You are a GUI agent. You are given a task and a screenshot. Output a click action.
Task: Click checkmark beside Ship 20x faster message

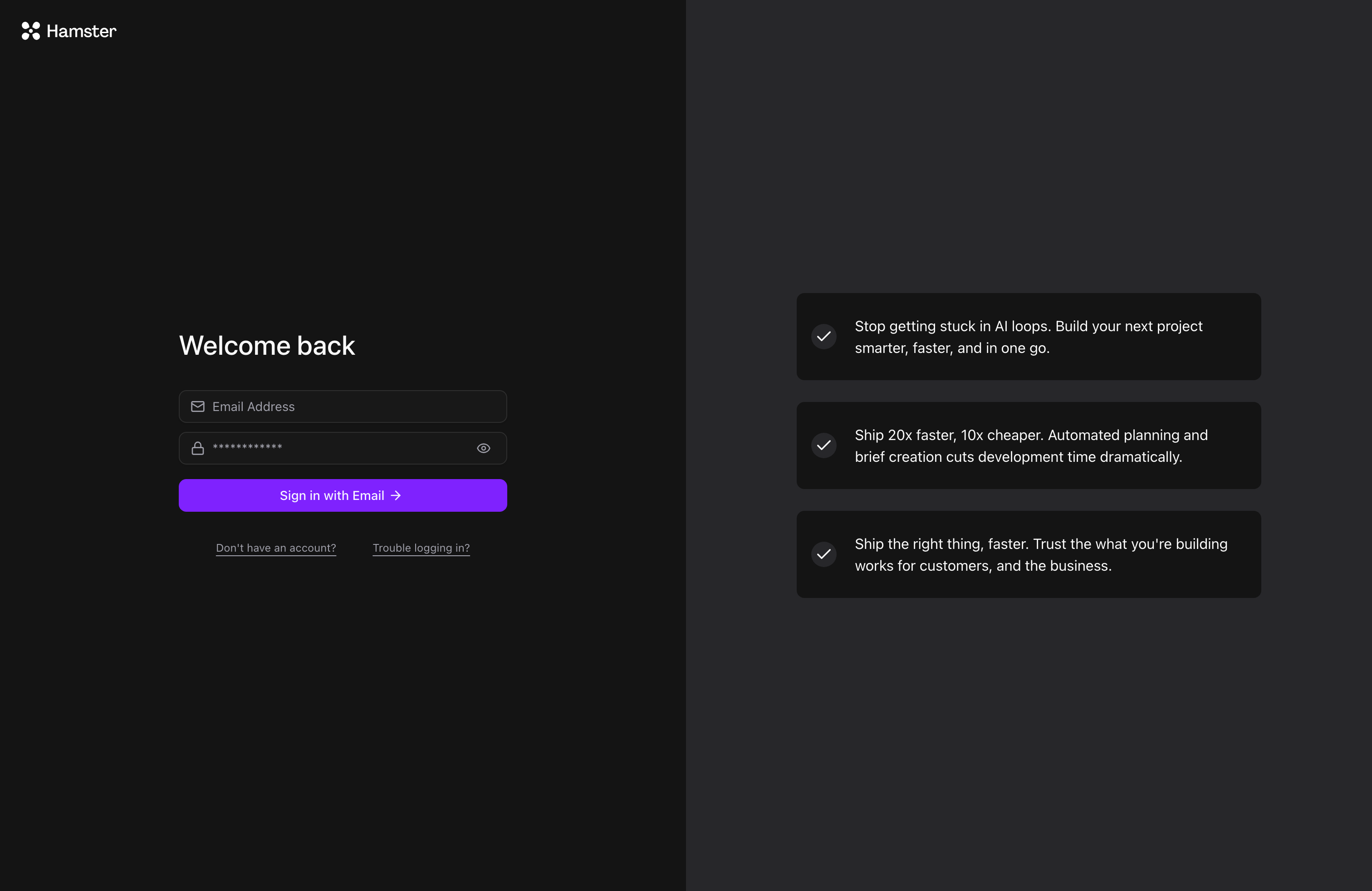(x=824, y=445)
